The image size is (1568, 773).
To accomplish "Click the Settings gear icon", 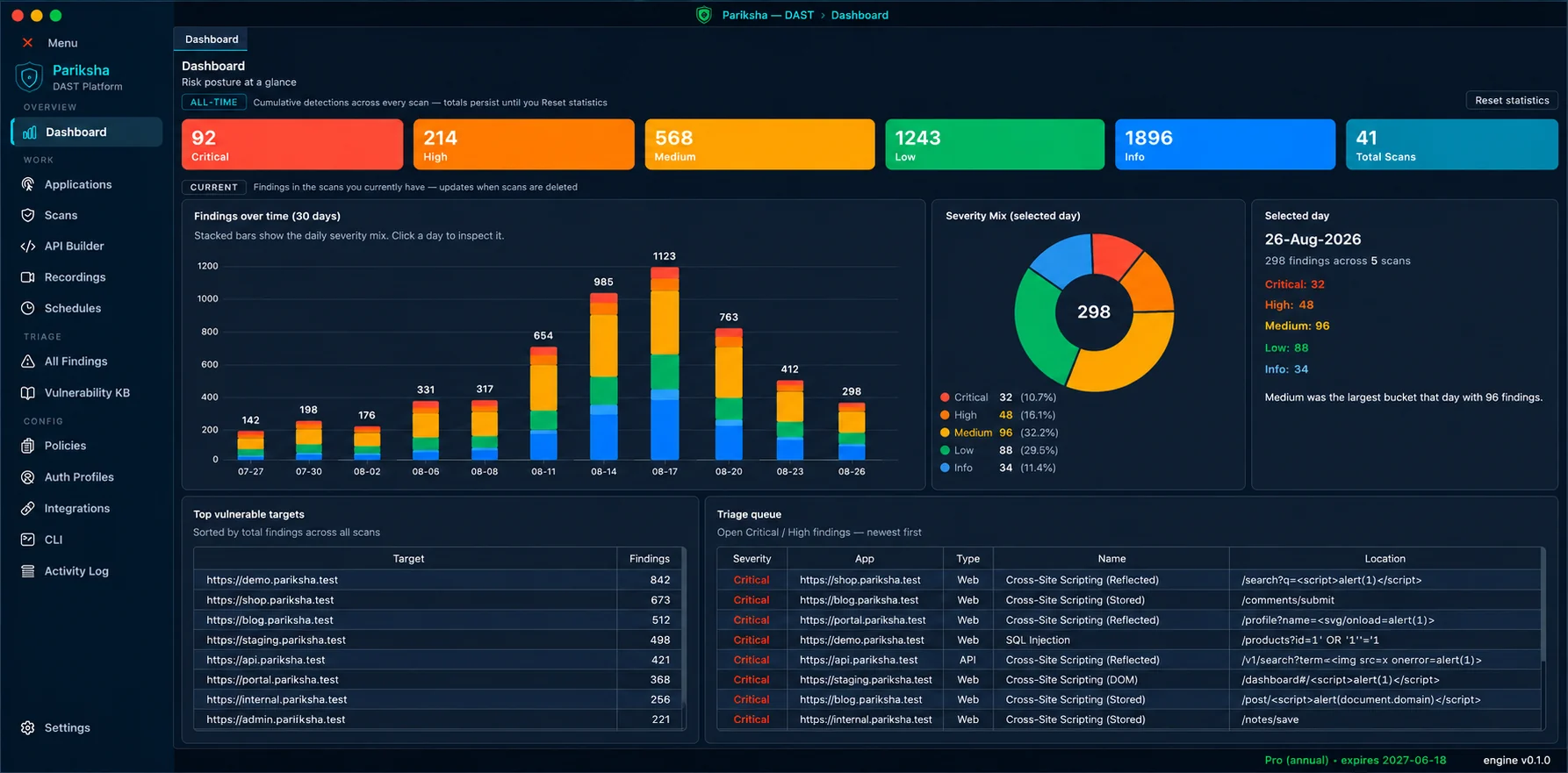I will click(28, 728).
